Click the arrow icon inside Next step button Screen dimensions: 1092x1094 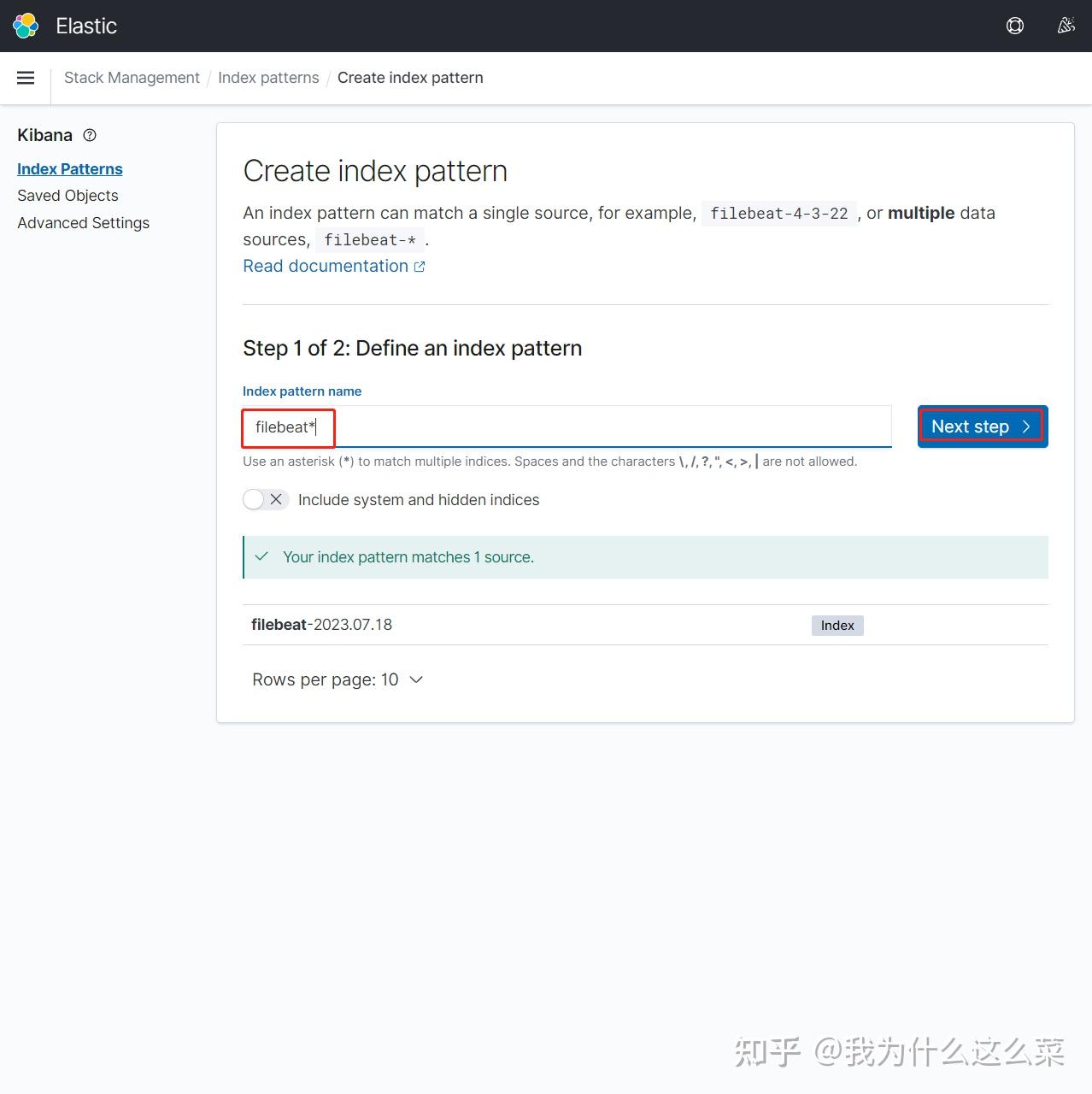pyautogui.click(x=1026, y=426)
